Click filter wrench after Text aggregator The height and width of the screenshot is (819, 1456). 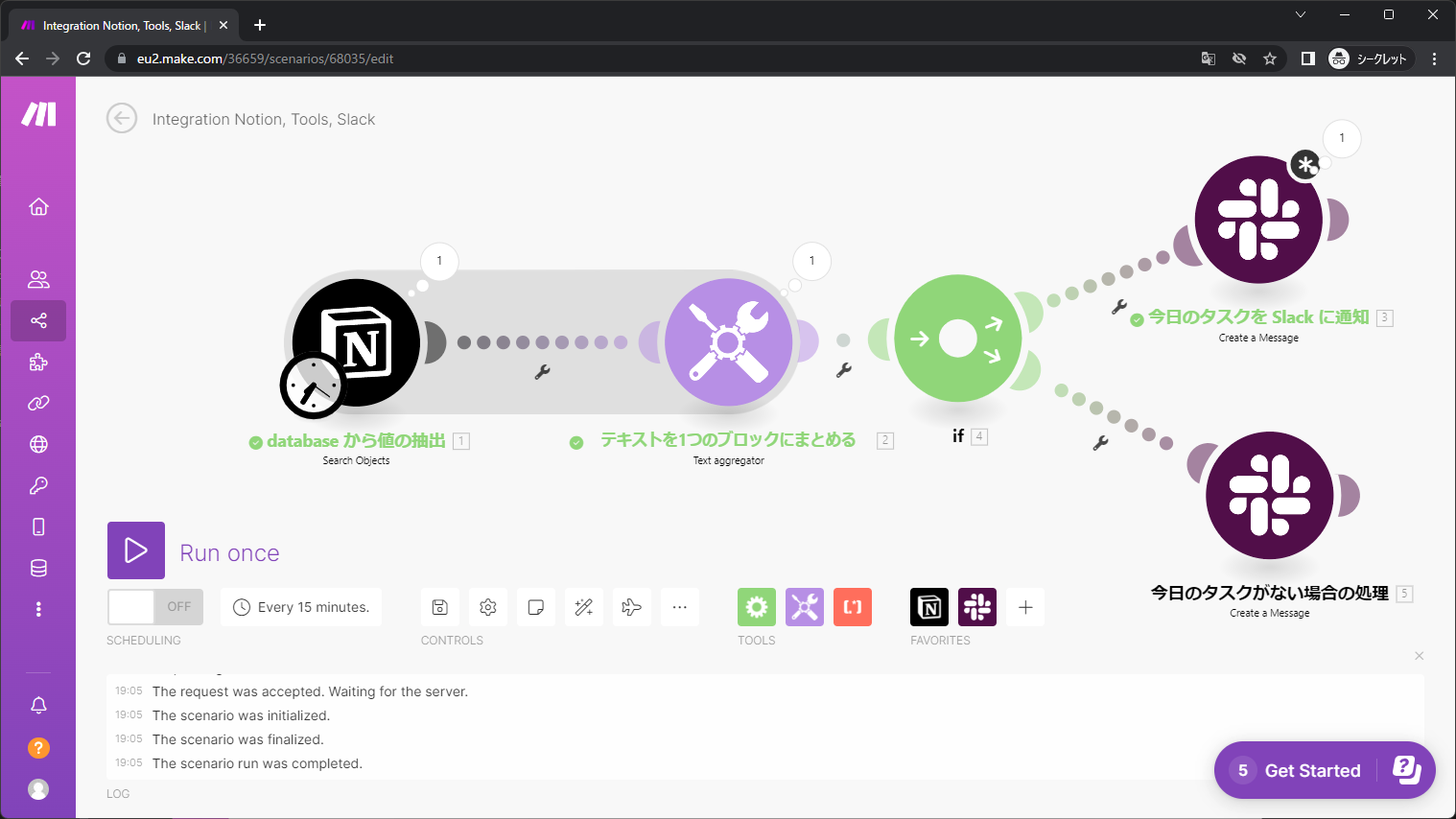pyautogui.click(x=843, y=370)
